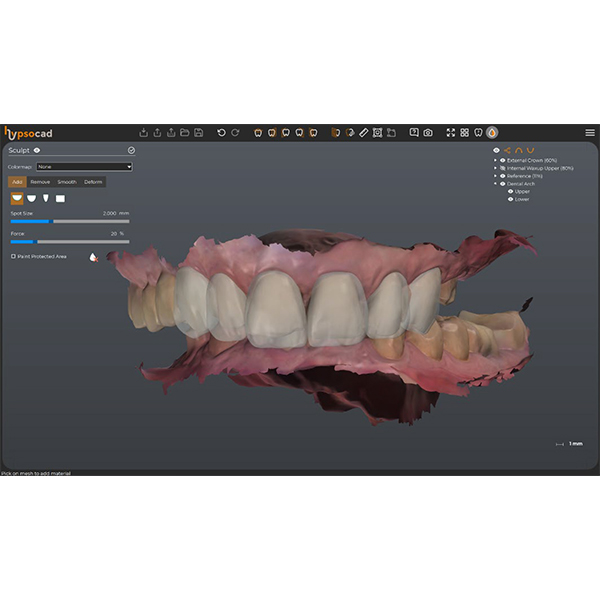Toggle visibility of the Upper arch
The height and width of the screenshot is (600, 600).
tap(510, 191)
